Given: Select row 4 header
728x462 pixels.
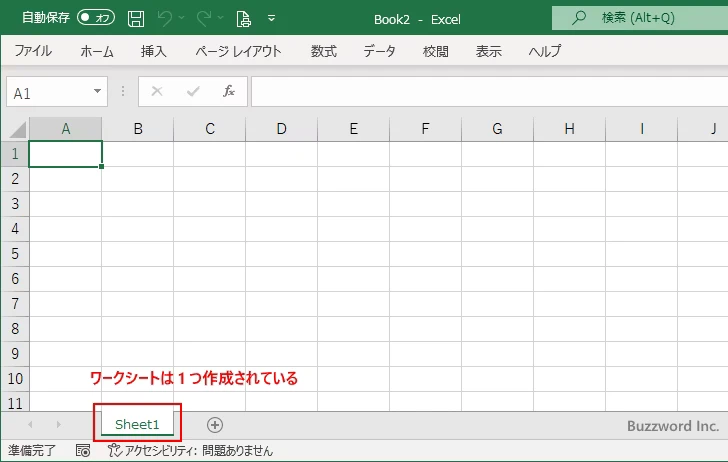Looking at the screenshot, I should point(15,229).
